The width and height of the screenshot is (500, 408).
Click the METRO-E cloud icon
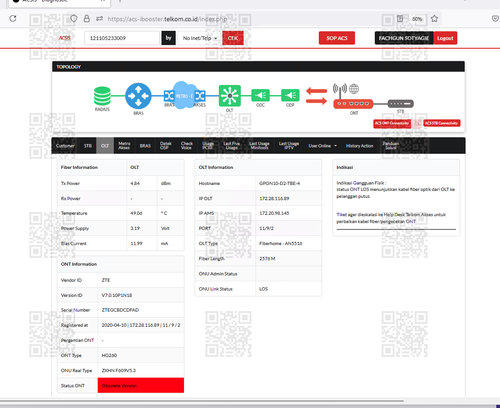183,95
